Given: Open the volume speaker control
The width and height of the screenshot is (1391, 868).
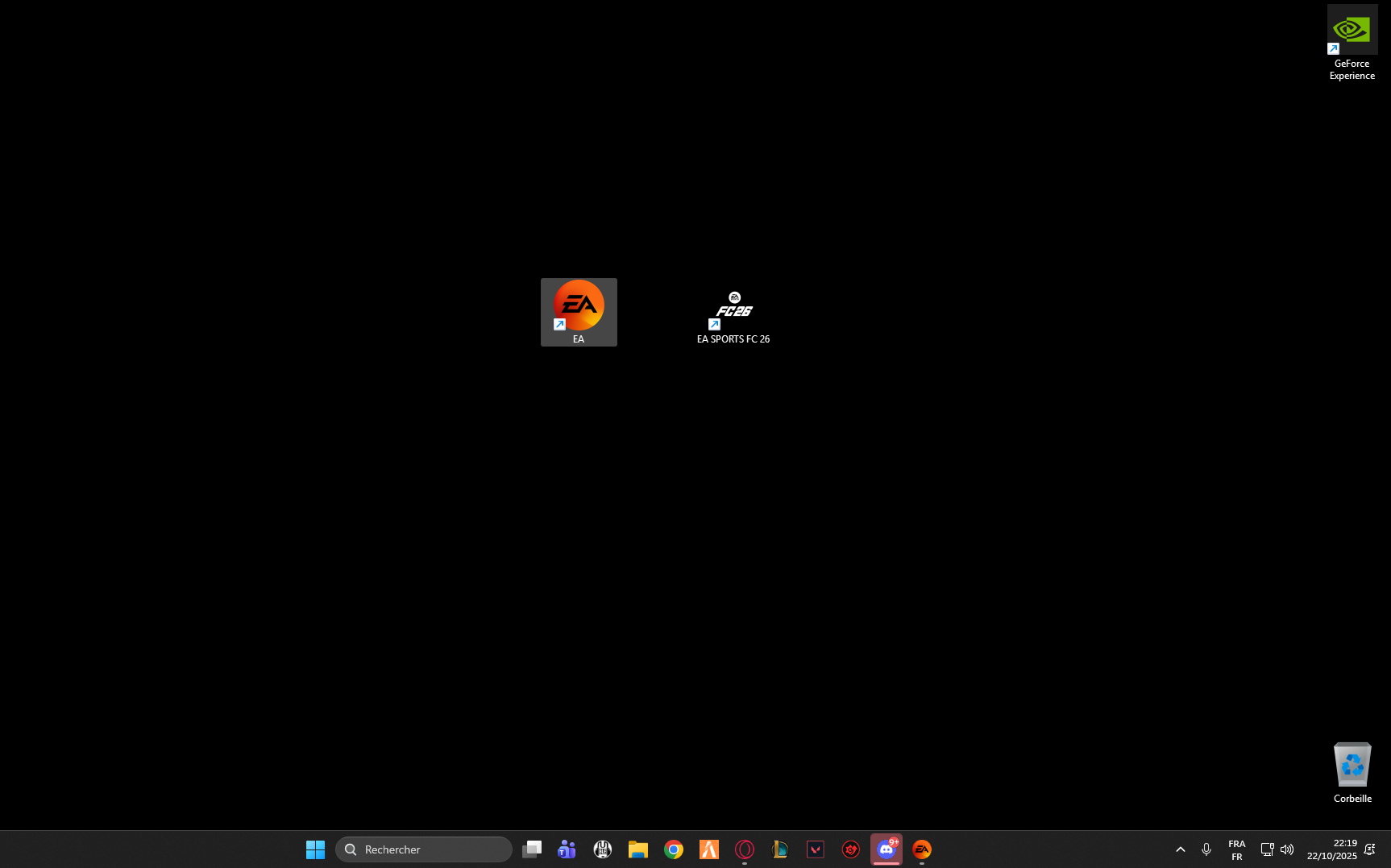Looking at the screenshot, I should coord(1287,849).
